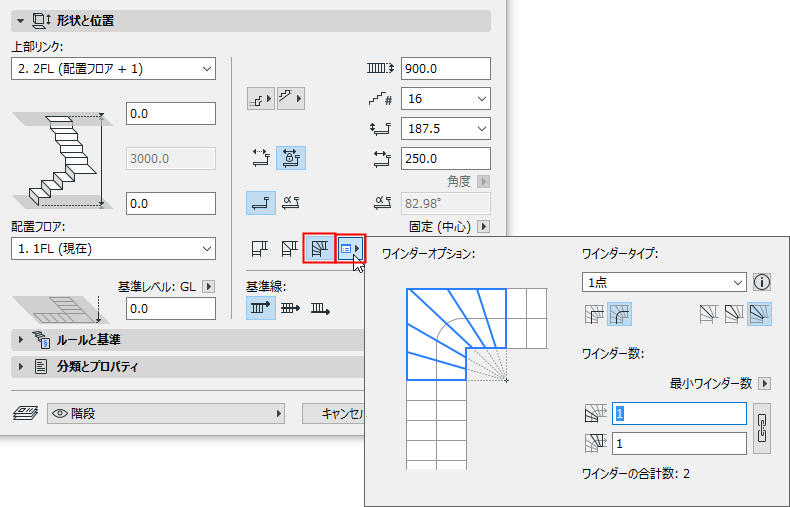
Task: Select the sloped tread angle icon
Action: click(x=291, y=203)
